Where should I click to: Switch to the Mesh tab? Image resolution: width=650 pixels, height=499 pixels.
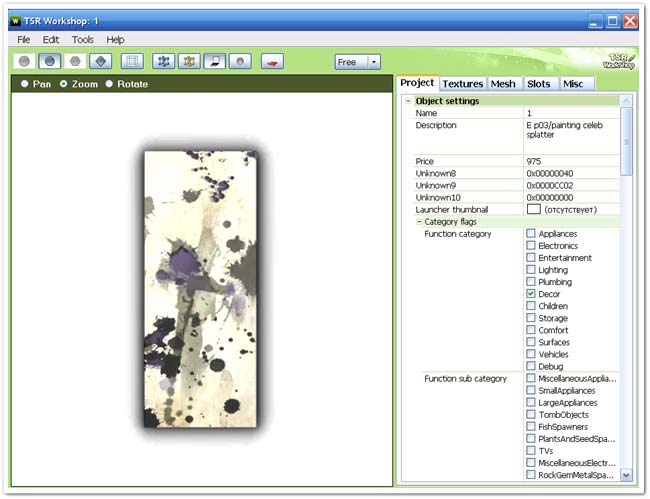pyautogui.click(x=503, y=84)
